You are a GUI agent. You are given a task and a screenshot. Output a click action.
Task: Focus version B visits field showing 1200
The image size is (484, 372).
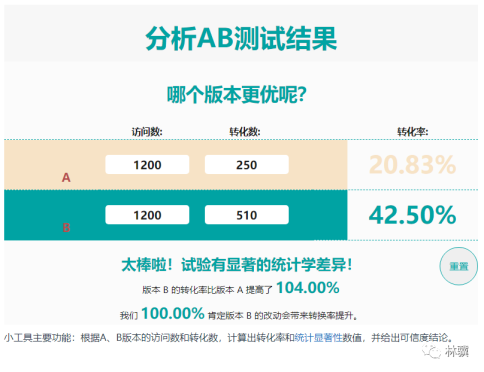click(147, 215)
